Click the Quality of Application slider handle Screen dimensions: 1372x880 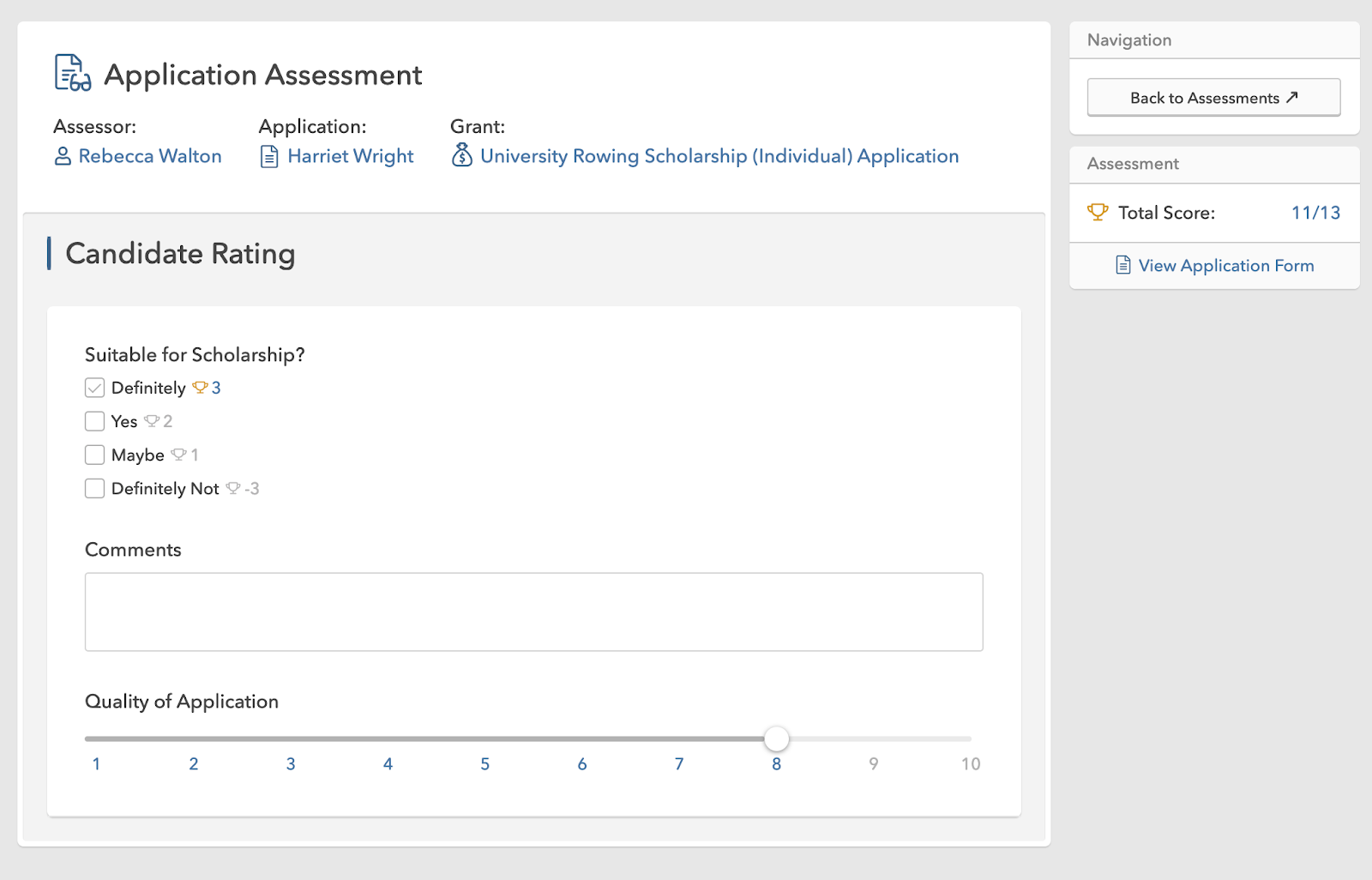tap(776, 738)
